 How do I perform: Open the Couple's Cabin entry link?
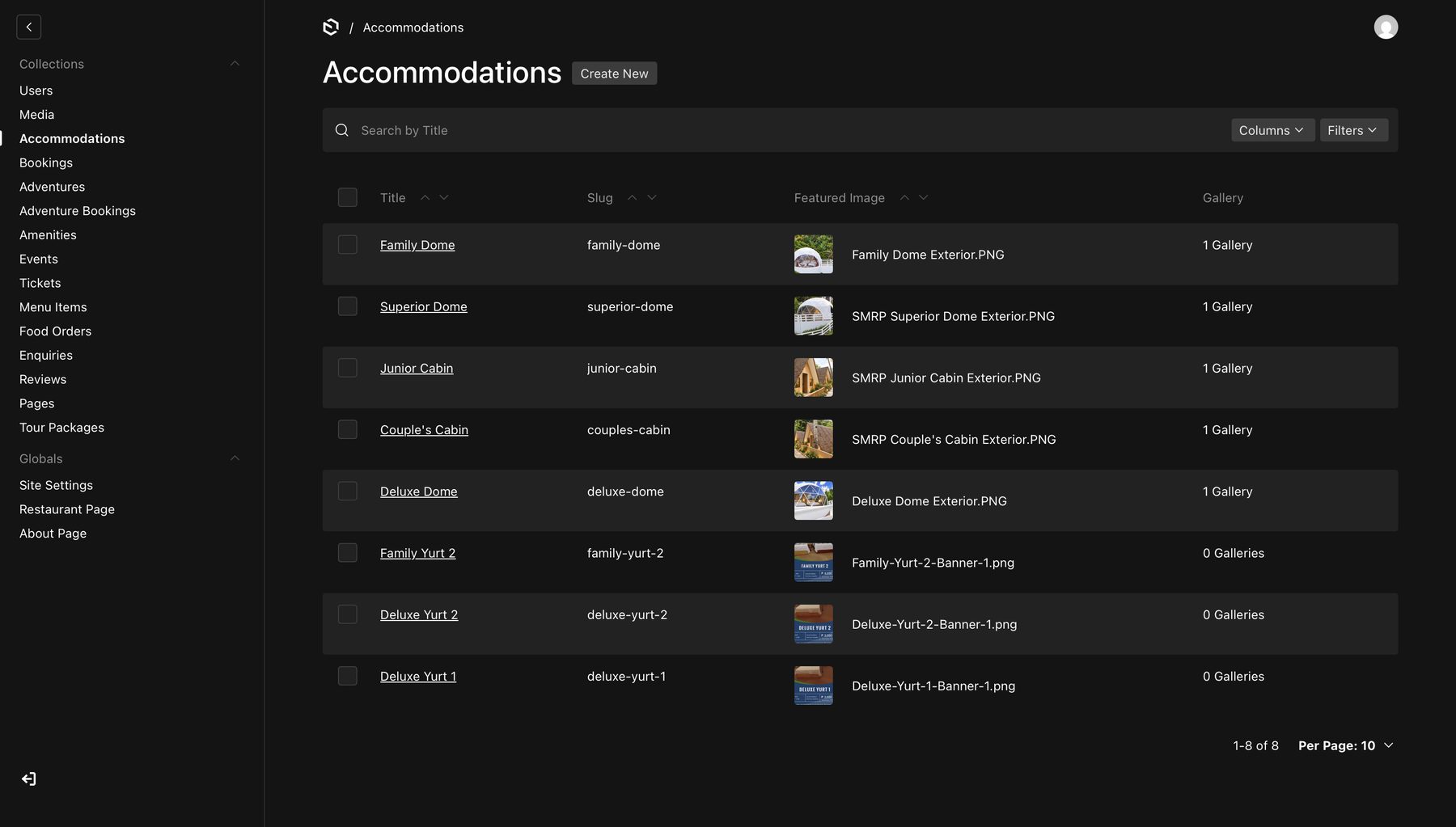point(424,430)
